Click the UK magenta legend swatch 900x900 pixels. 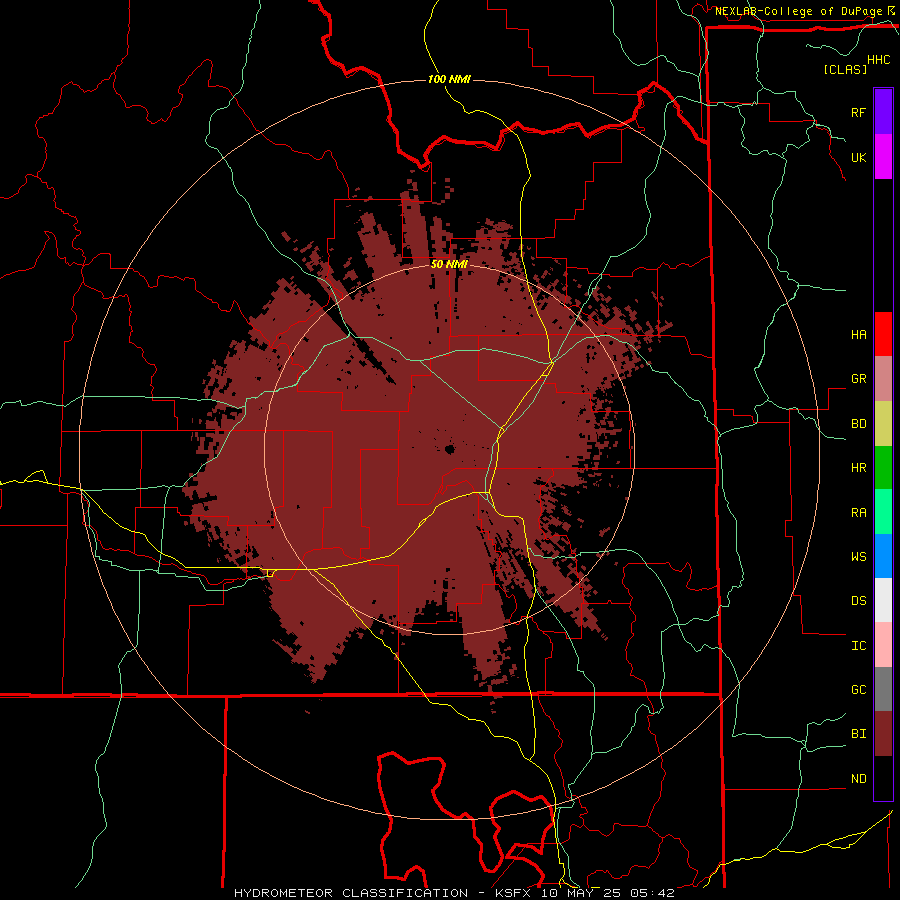click(883, 157)
